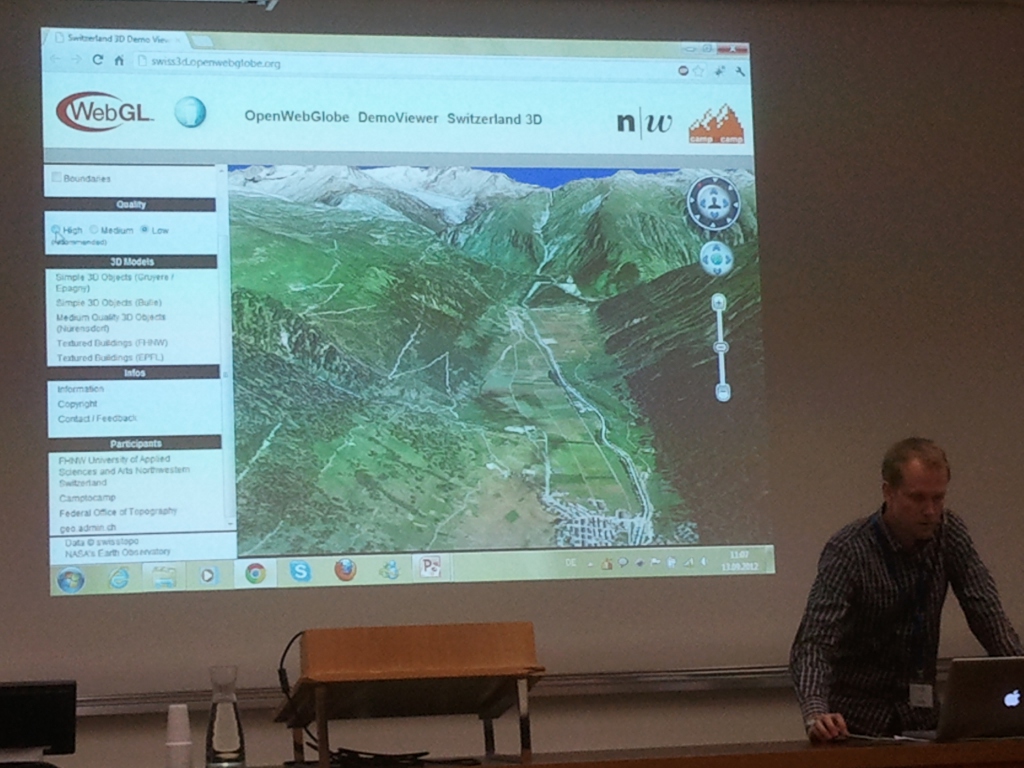
Task: Zoom in with the plus button
Action: pyautogui.click(x=718, y=302)
